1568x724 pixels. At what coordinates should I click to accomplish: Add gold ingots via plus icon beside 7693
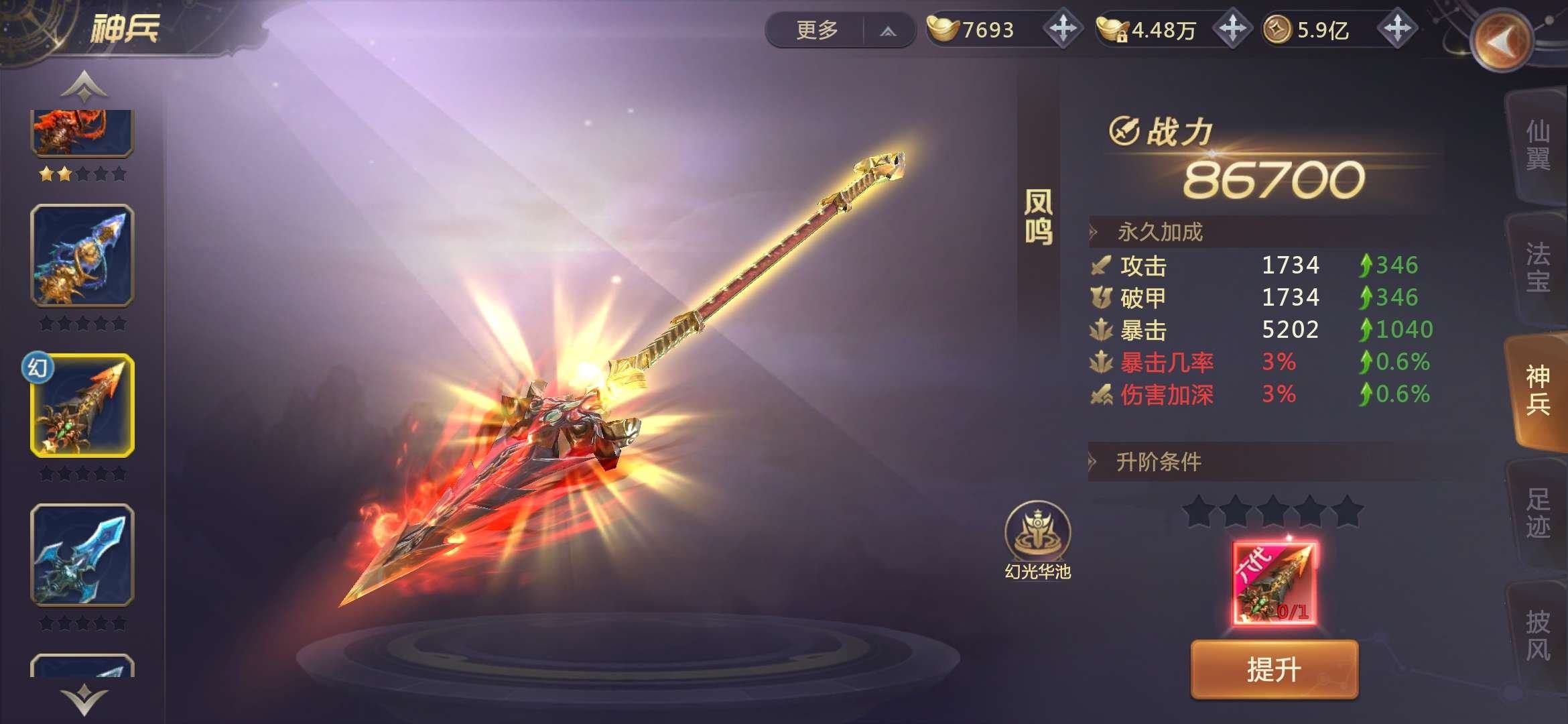pos(1063,29)
